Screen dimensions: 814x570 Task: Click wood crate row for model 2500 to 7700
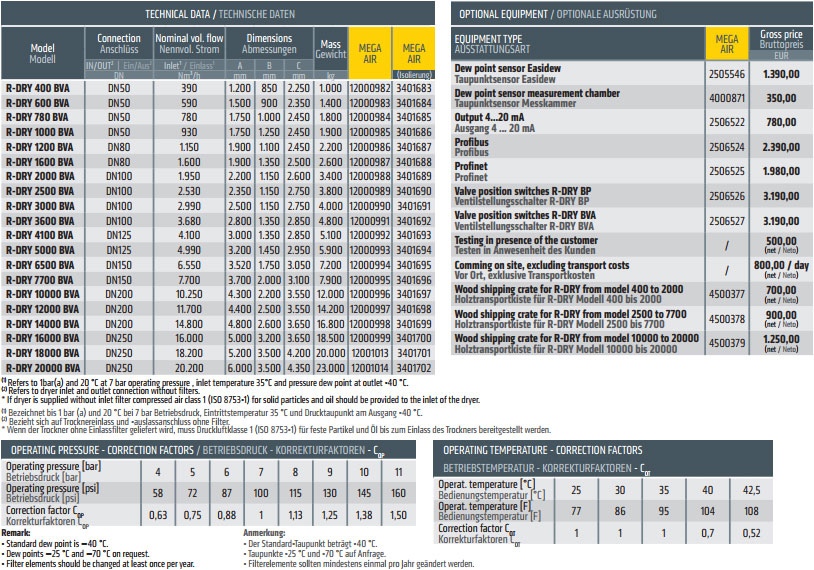[x=631, y=319]
